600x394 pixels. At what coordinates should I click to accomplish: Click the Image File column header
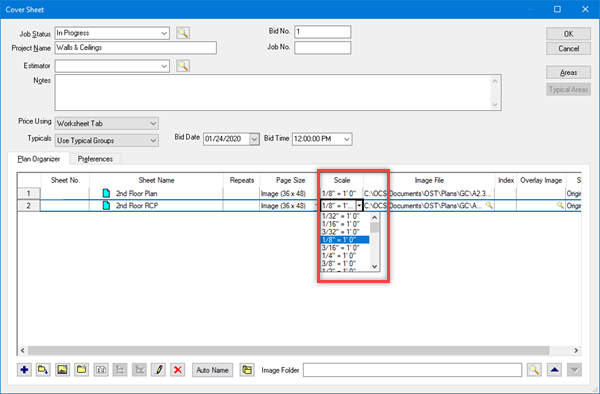point(429,180)
